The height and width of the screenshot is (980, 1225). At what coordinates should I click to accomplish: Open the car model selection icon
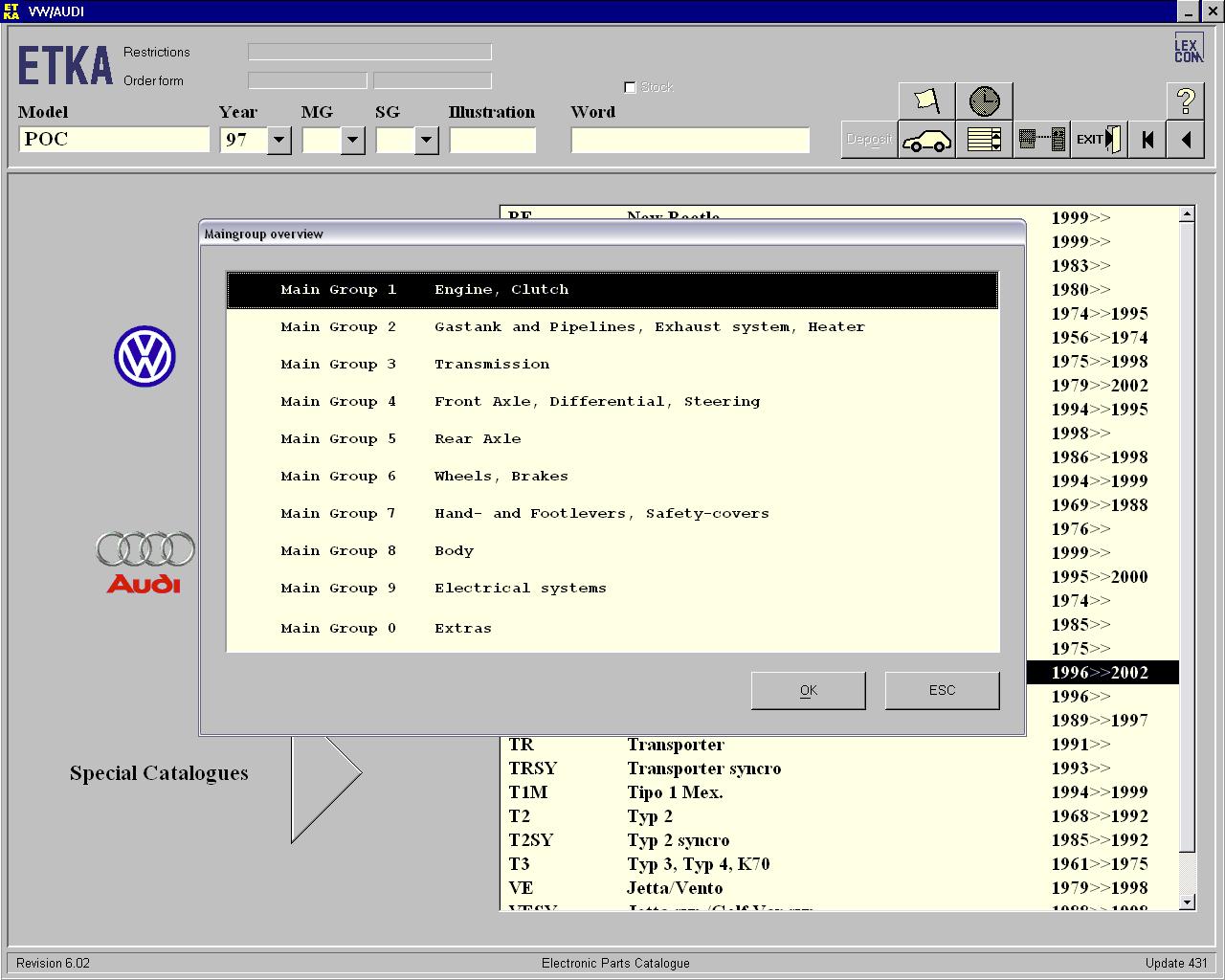[x=926, y=141]
